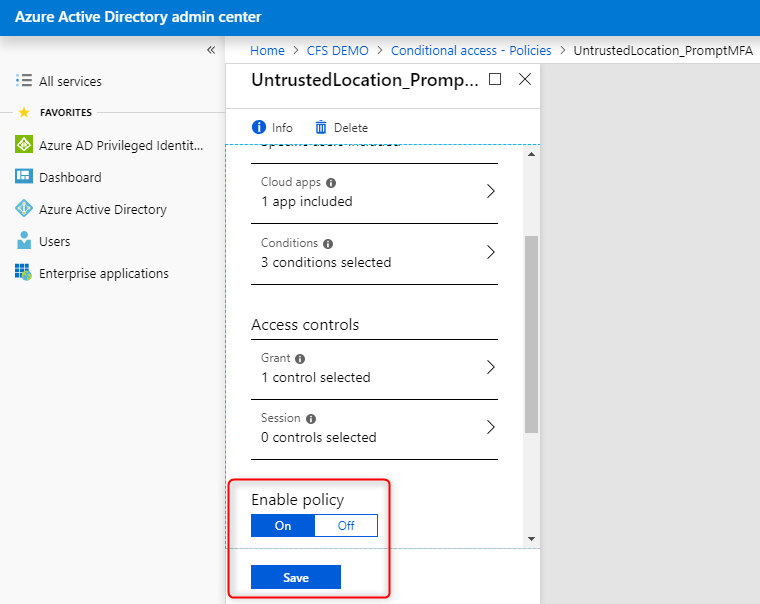Click the Enable policy label
The height and width of the screenshot is (604, 760).
pos(298,500)
